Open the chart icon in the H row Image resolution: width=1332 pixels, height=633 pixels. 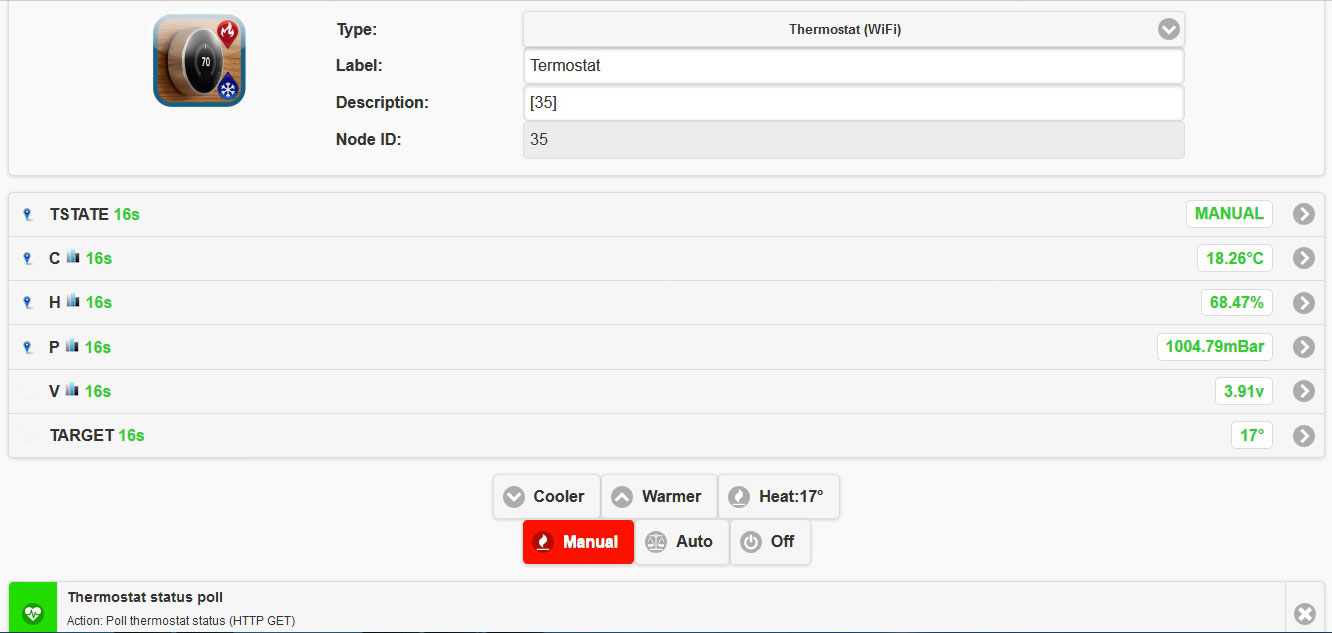[72, 301]
